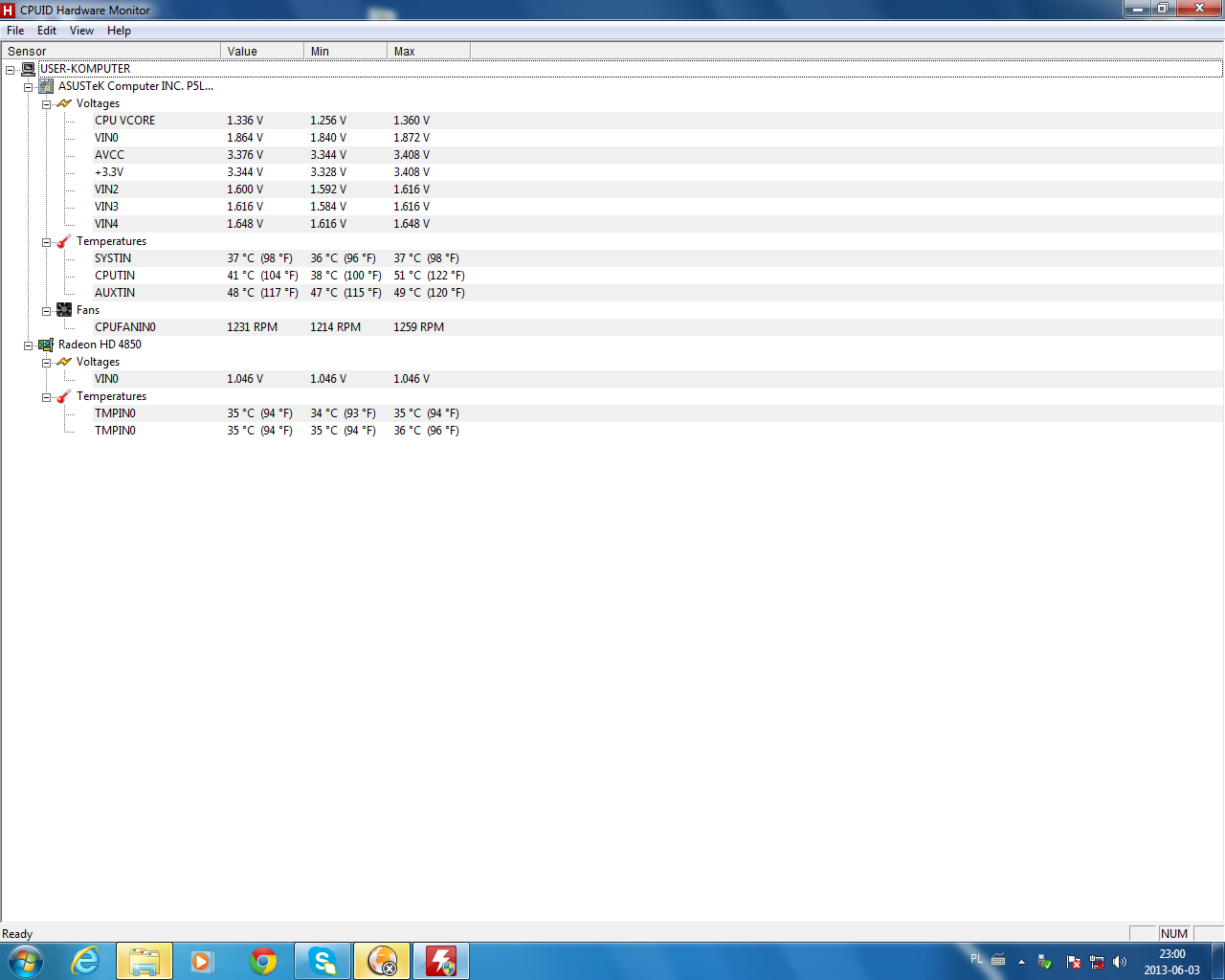
Task: Click the CPU VCORE max value 1.360 V
Action: pyautogui.click(x=412, y=121)
